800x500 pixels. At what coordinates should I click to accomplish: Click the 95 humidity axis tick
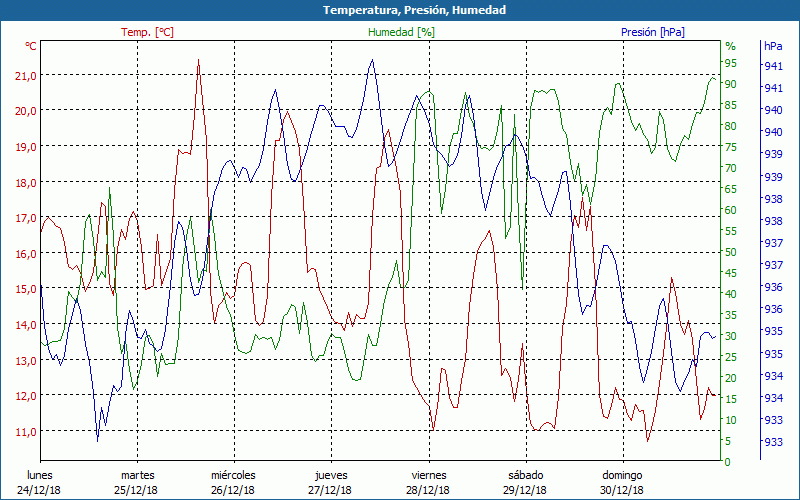click(x=731, y=63)
